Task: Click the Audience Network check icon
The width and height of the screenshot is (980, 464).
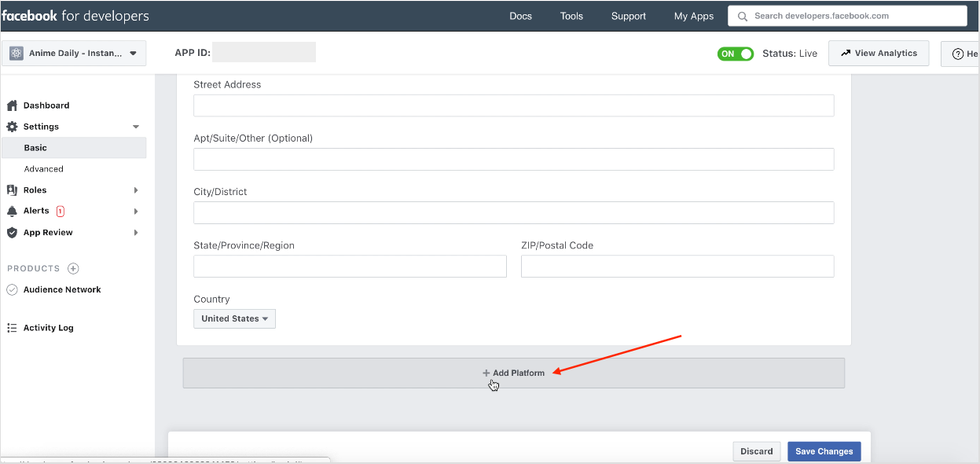Action: (12, 290)
